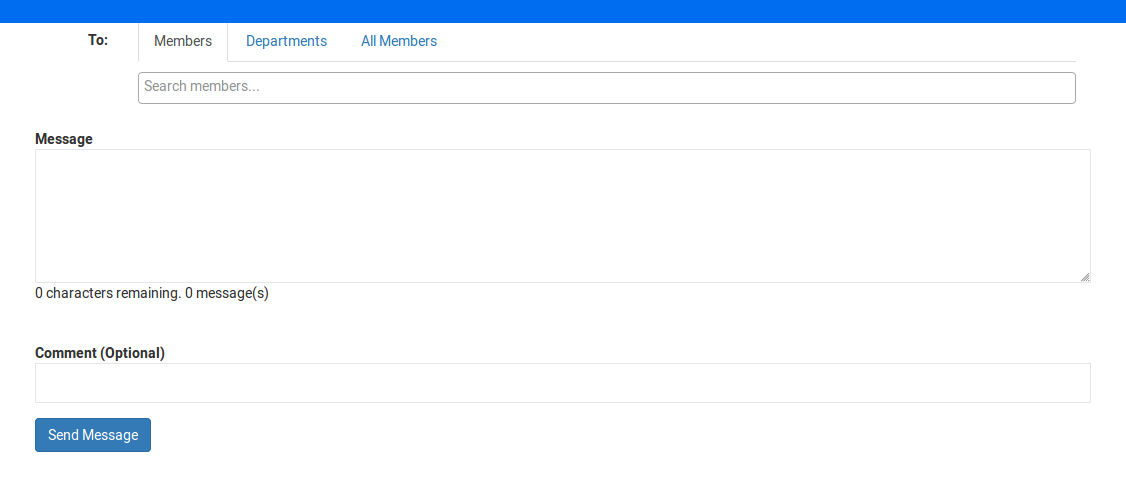The image size is (1126, 487).
Task: Click the Comment (Optional) input field
Action: pos(563,383)
